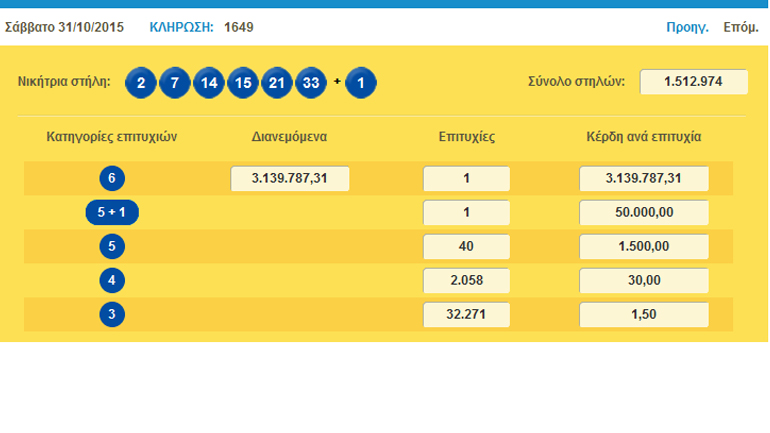770x433 pixels.
Task: Click the 5 + 1 category badge
Action: (113, 213)
